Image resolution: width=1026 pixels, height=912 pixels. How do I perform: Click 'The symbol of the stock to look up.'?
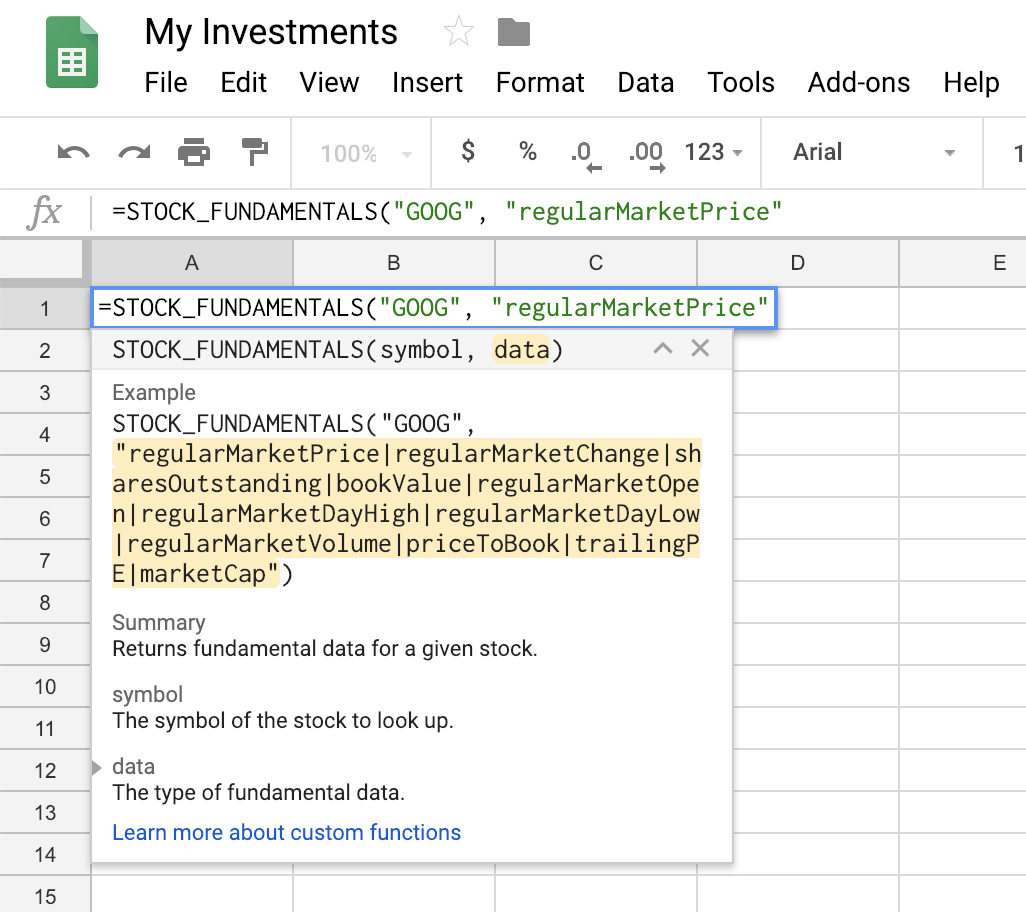pos(283,720)
